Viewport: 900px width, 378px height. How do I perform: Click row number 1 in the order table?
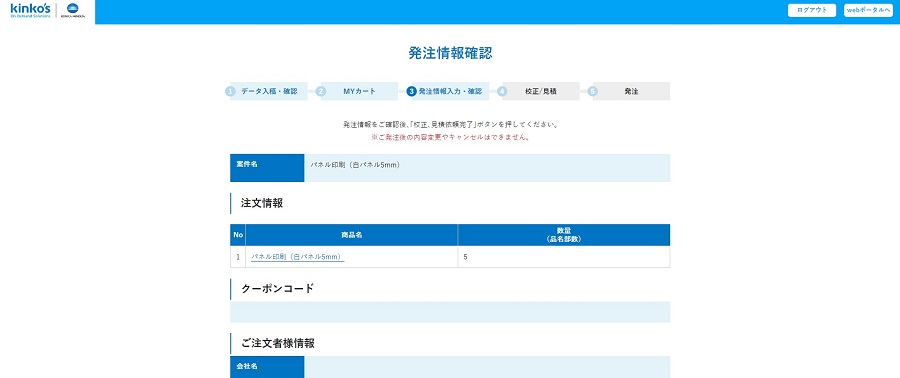pyautogui.click(x=238, y=257)
